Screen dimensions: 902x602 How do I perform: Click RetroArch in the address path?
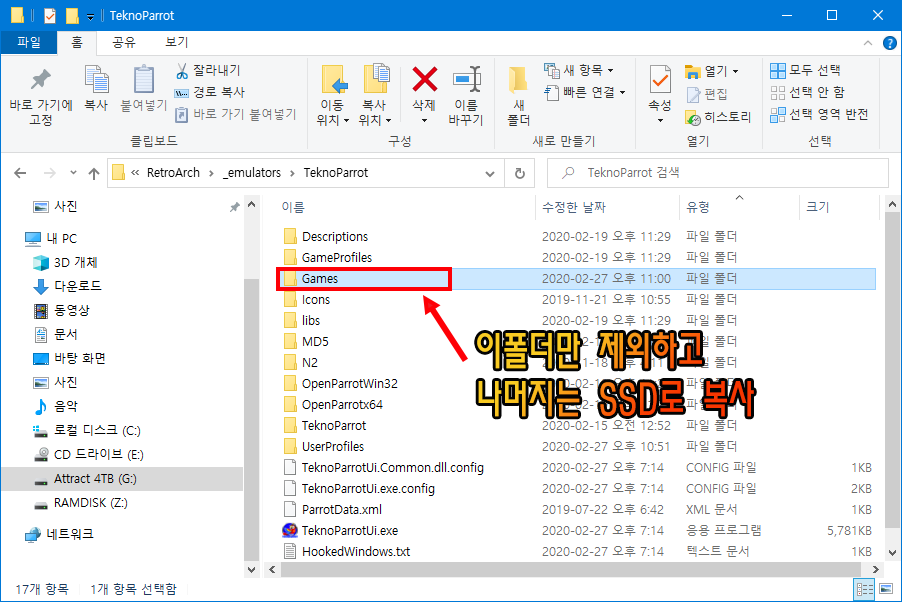coord(173,173)
